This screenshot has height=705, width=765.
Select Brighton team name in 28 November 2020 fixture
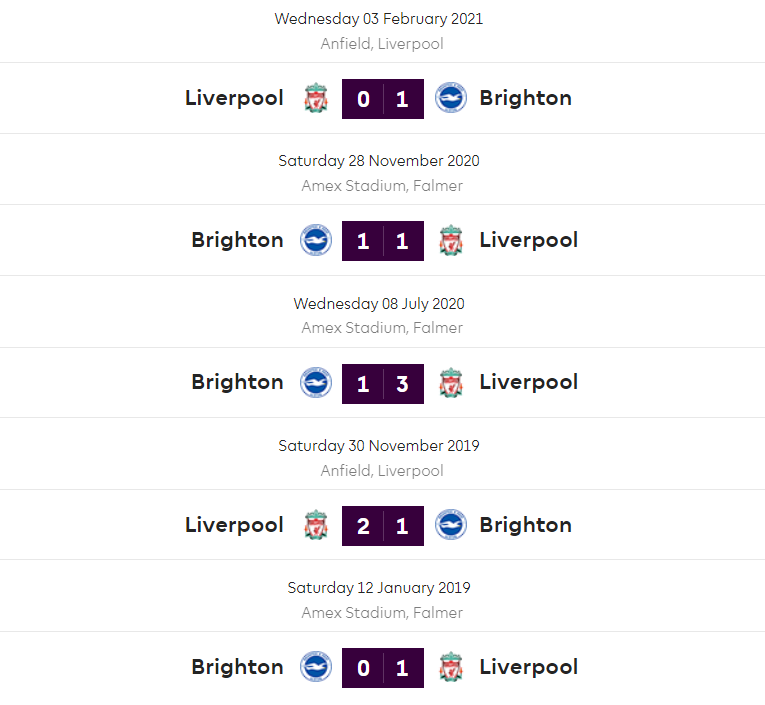click(237, 240)
